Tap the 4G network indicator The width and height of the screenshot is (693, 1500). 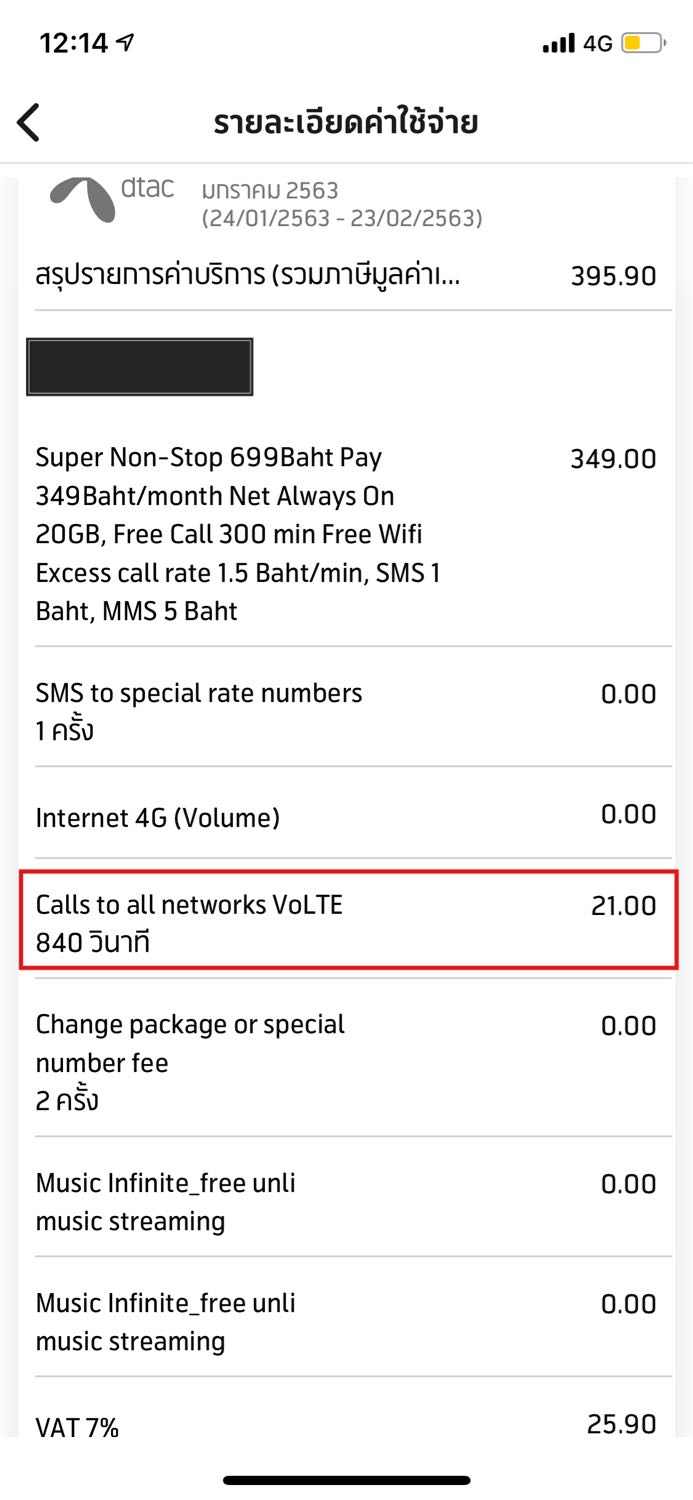(597, 44)
